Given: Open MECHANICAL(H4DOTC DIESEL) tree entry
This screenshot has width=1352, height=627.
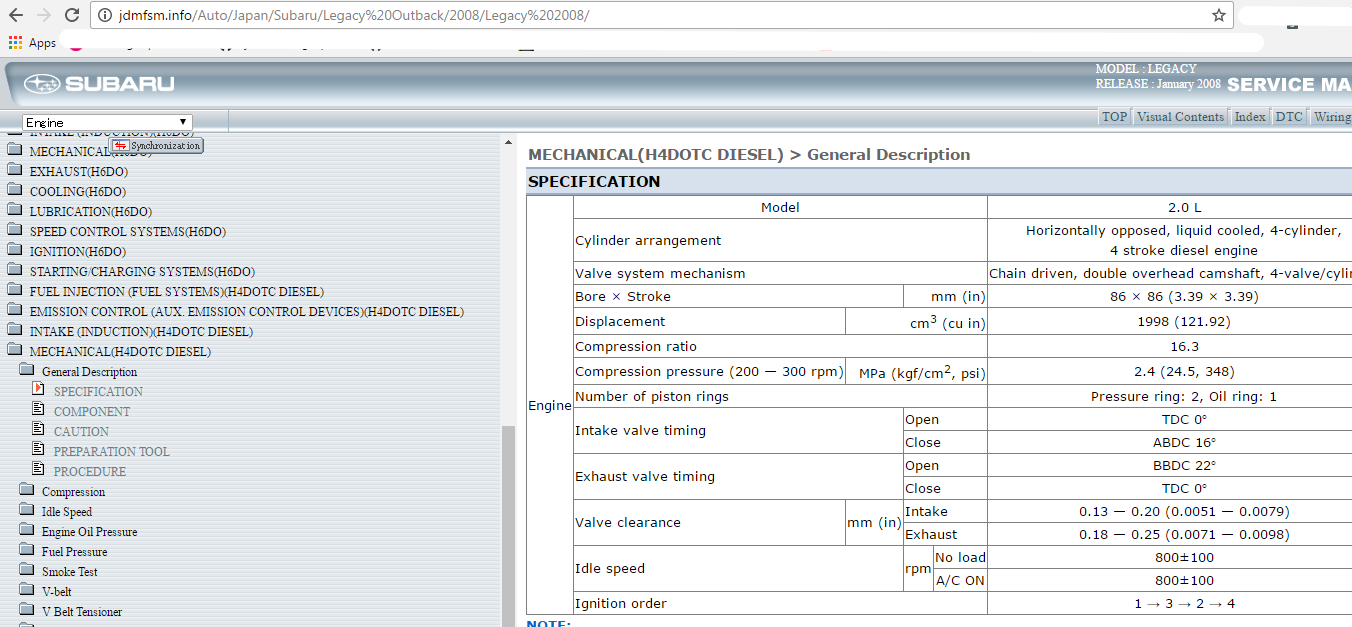Looking at the screenshot, I should (x=120, y=352).
